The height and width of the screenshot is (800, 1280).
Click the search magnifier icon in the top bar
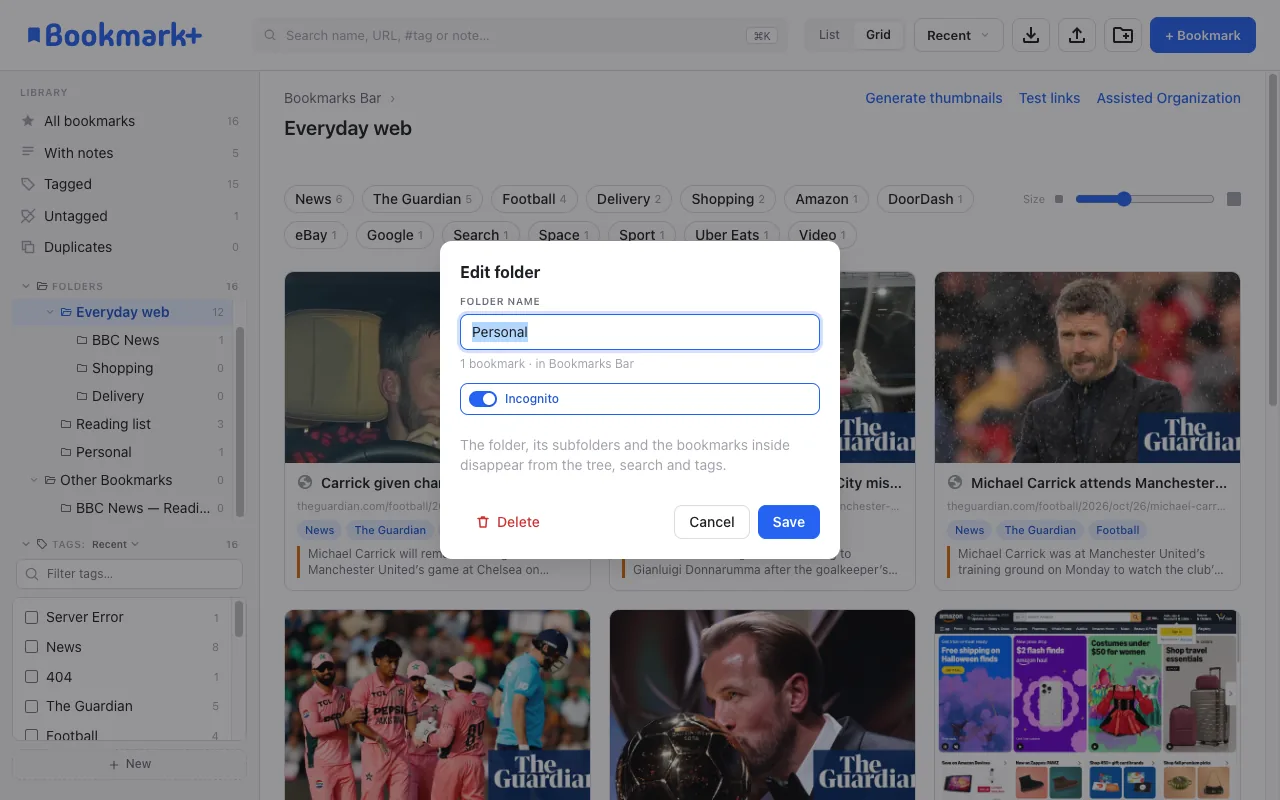270,35
